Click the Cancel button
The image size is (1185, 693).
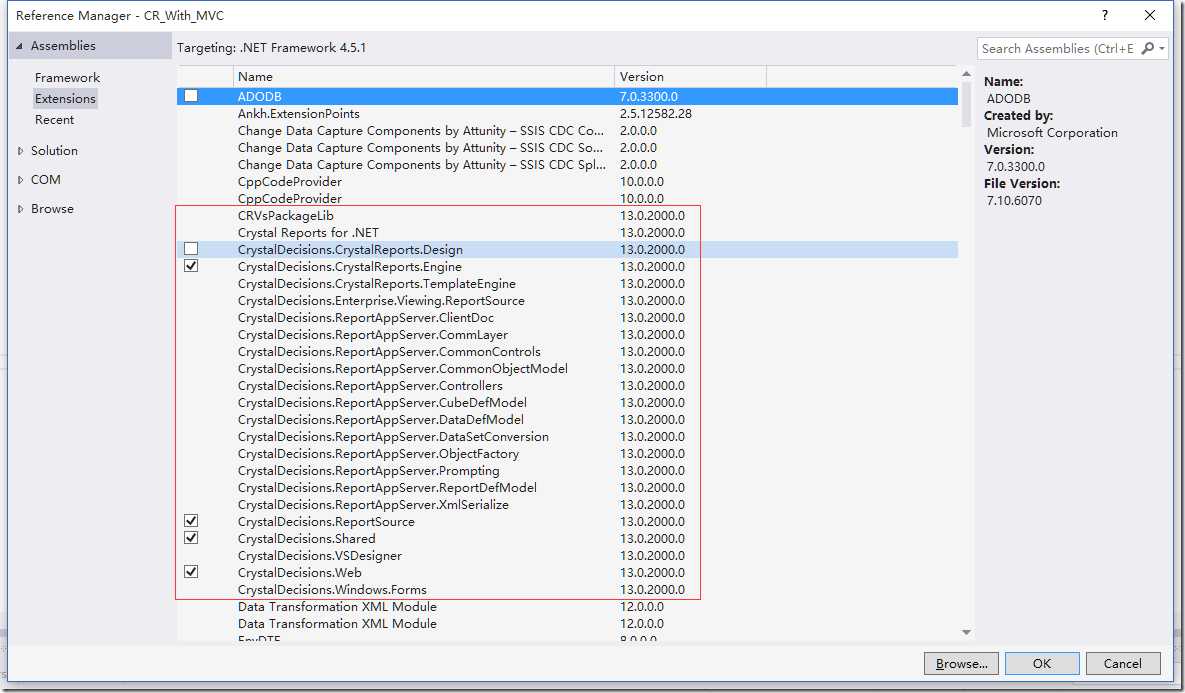click(x=1122, y=664)
